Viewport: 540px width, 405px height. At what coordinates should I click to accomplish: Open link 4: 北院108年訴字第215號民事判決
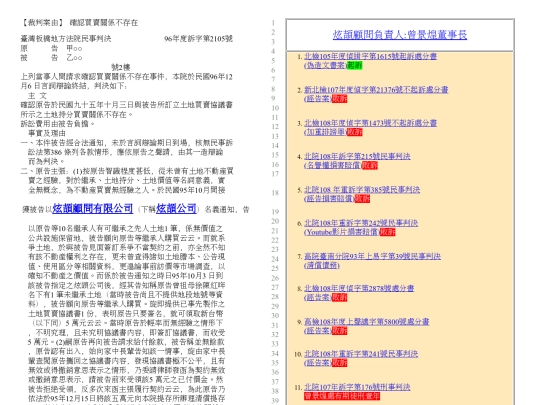click(x=357, y=156)
